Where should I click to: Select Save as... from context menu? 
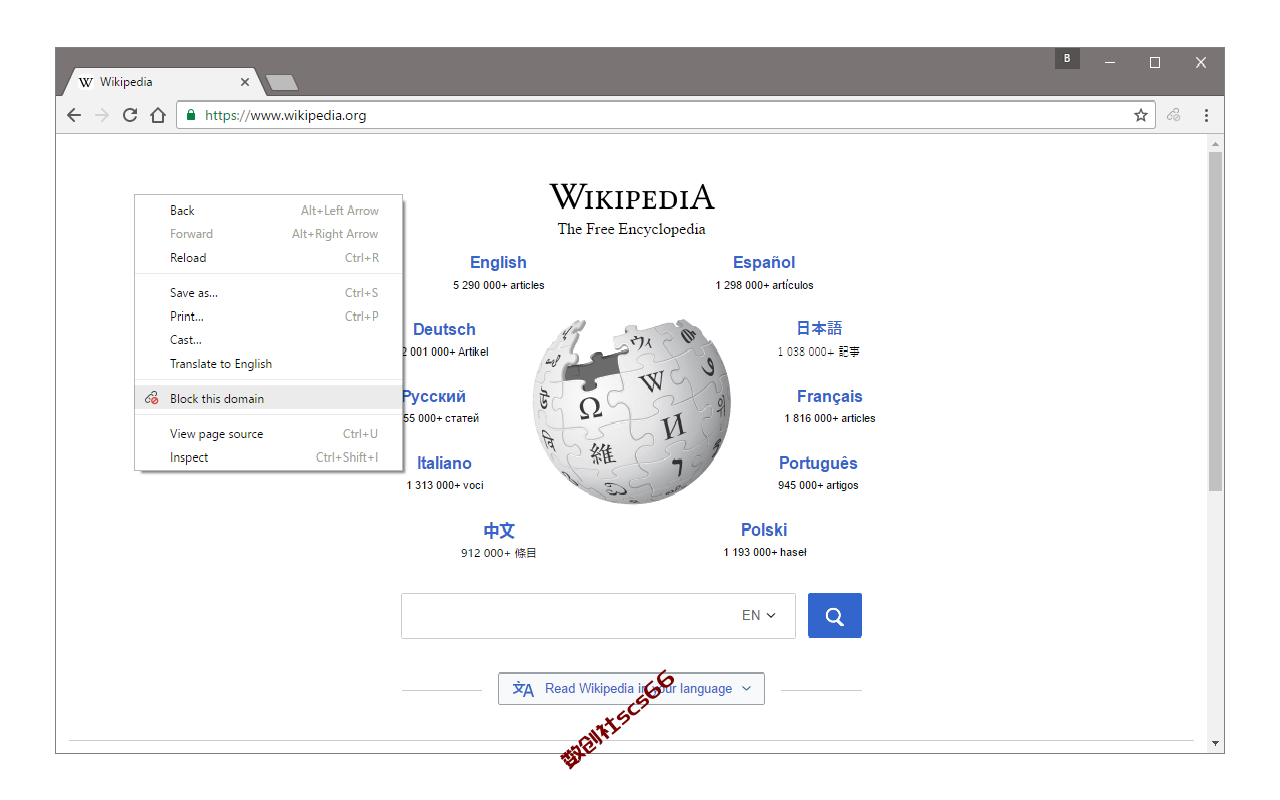pyautogui.click(x=269, y=293)
